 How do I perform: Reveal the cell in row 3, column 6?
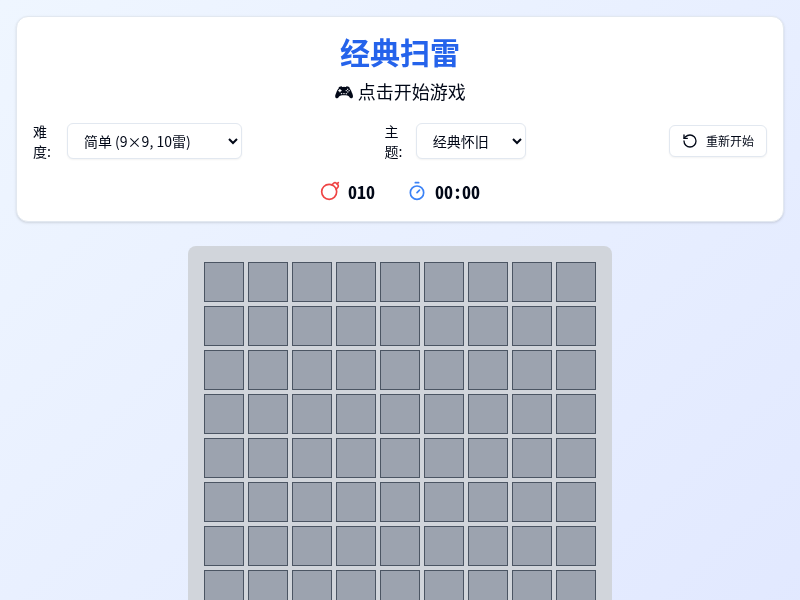point(444,370)
